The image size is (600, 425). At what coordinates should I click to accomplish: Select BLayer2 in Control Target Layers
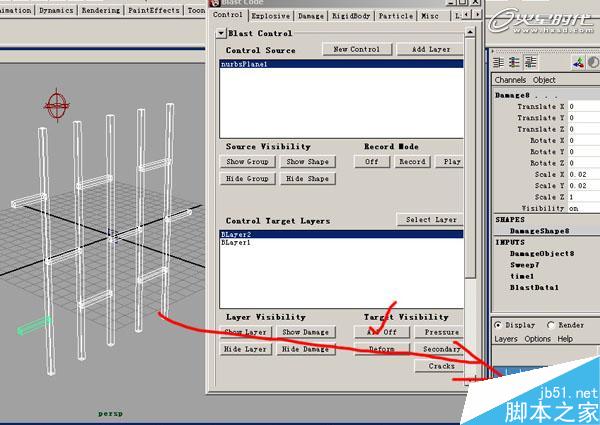point(342,234)
